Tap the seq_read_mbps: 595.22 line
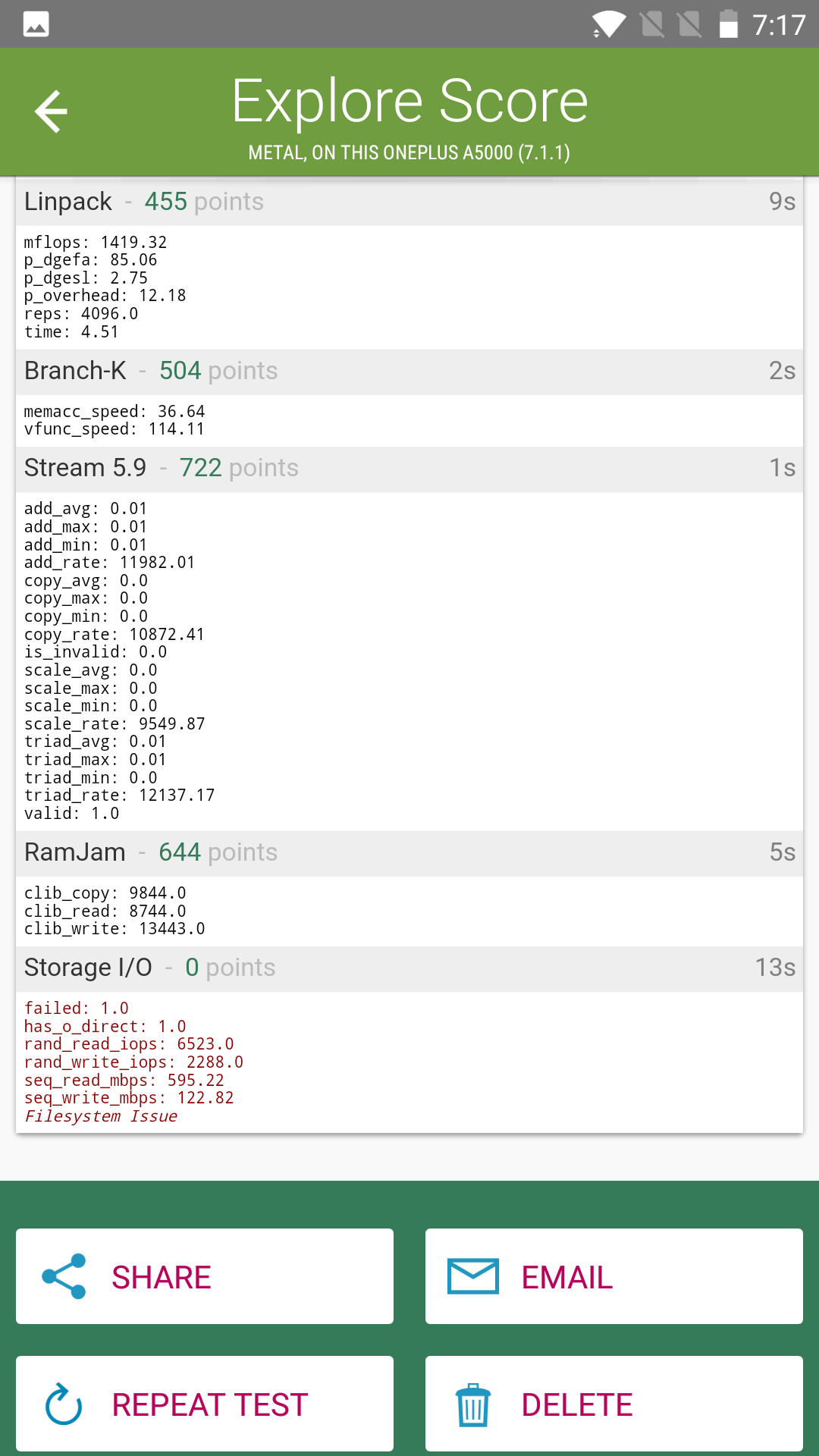819x1456 pixels. 124,1081
